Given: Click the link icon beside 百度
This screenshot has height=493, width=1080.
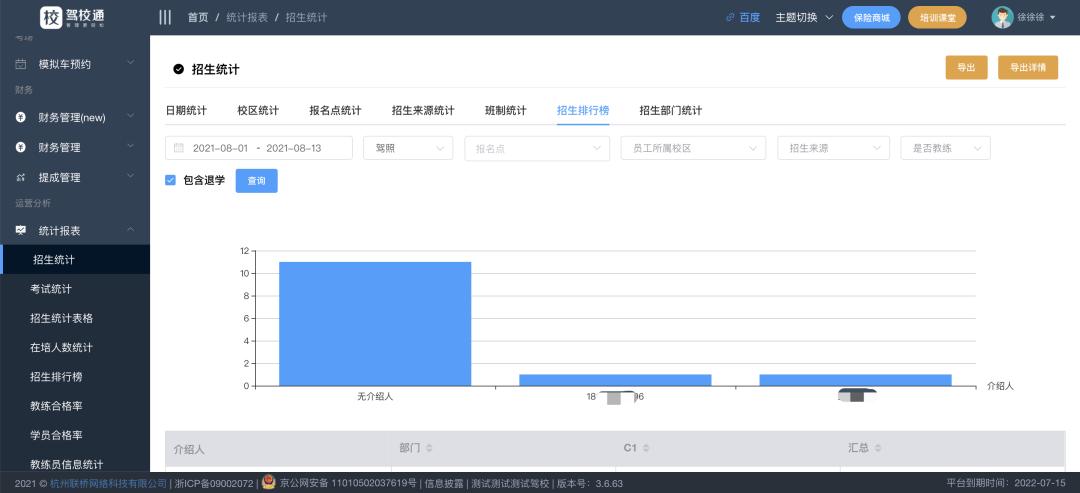Looking at the screenshot, I should coord(730,17).
